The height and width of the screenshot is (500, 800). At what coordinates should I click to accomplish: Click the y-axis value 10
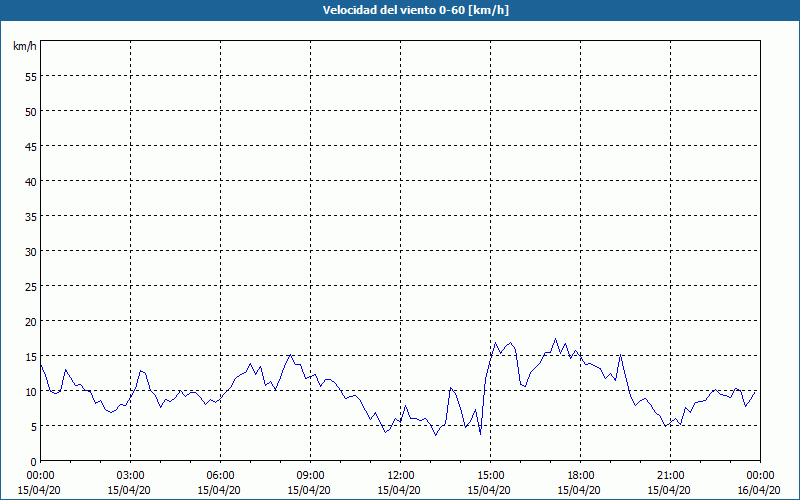[31, 391]
